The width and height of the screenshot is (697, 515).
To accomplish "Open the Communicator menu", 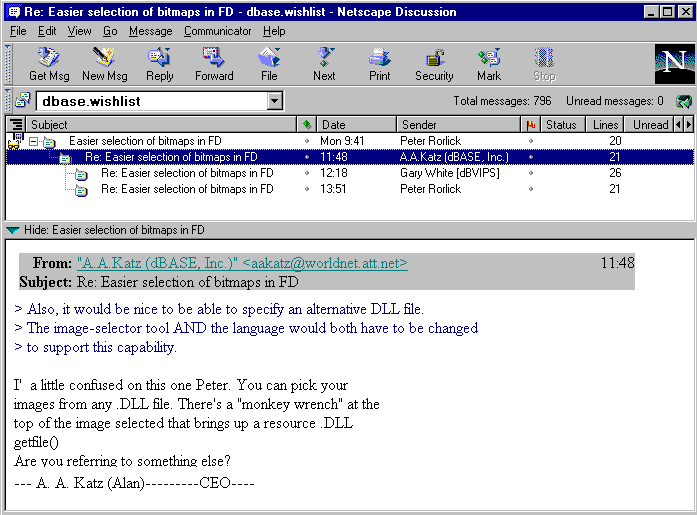I will (x=217, y=31).
